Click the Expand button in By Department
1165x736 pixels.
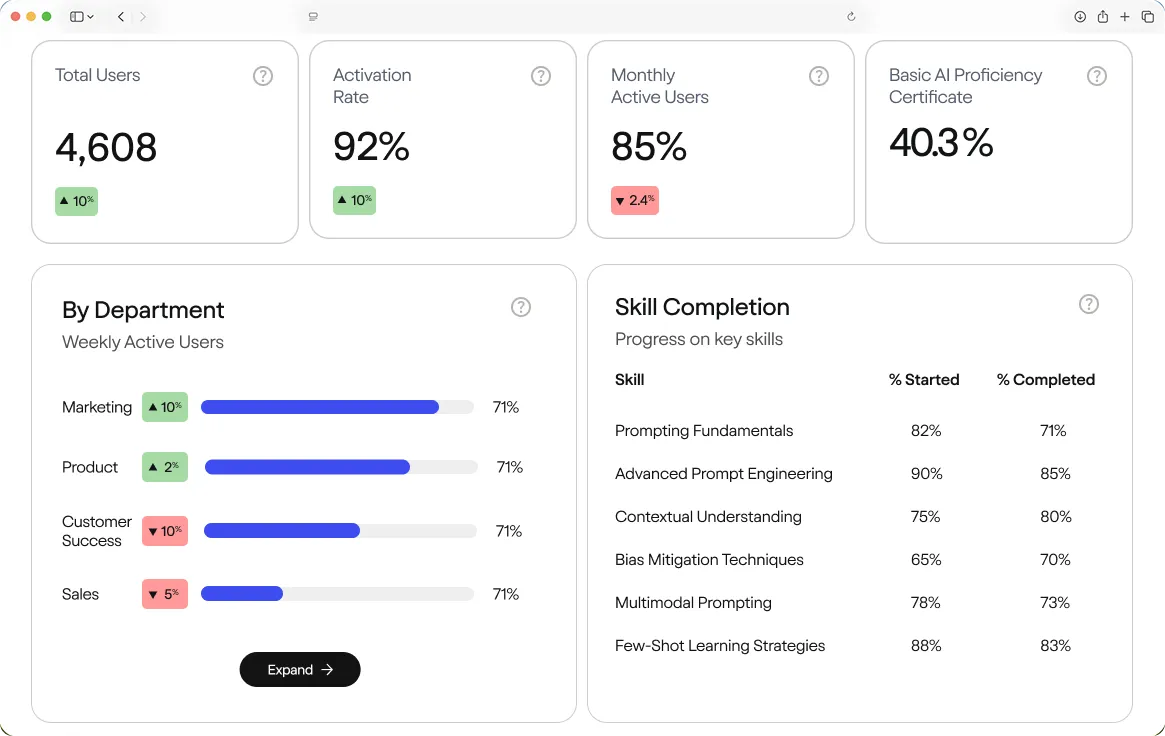(x=299, y=669)
